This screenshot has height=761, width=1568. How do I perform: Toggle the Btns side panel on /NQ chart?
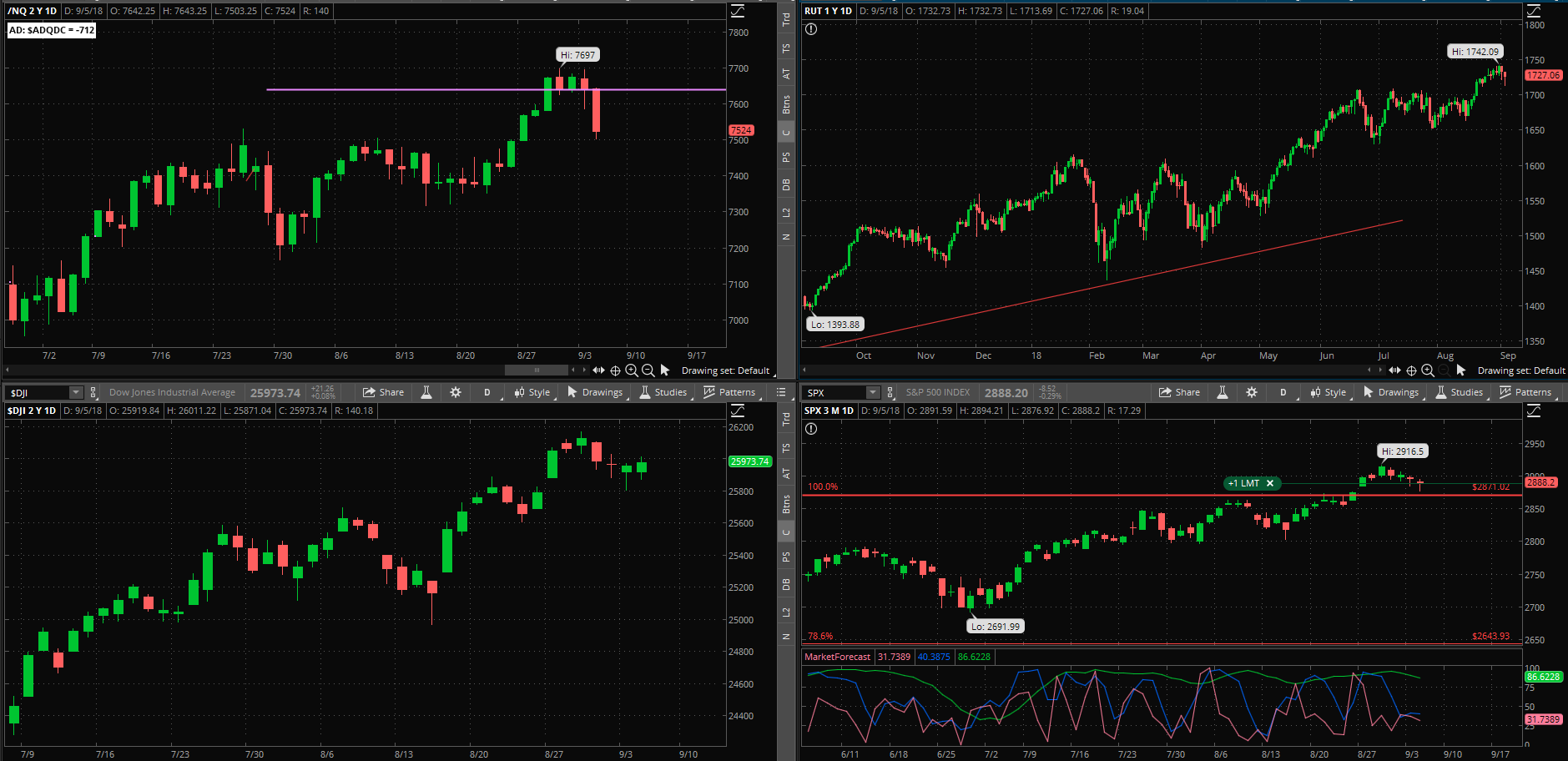click(x=786, y=104)
